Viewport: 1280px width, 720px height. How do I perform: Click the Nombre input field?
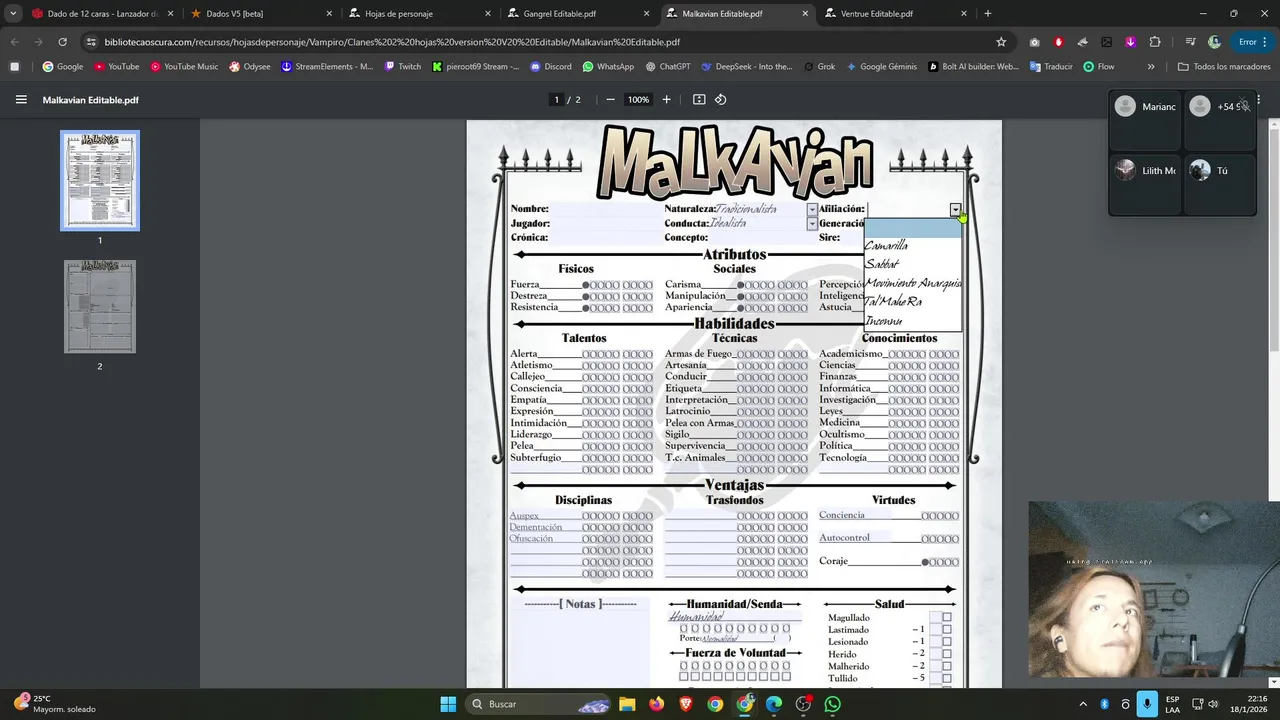tap(605, 209)
